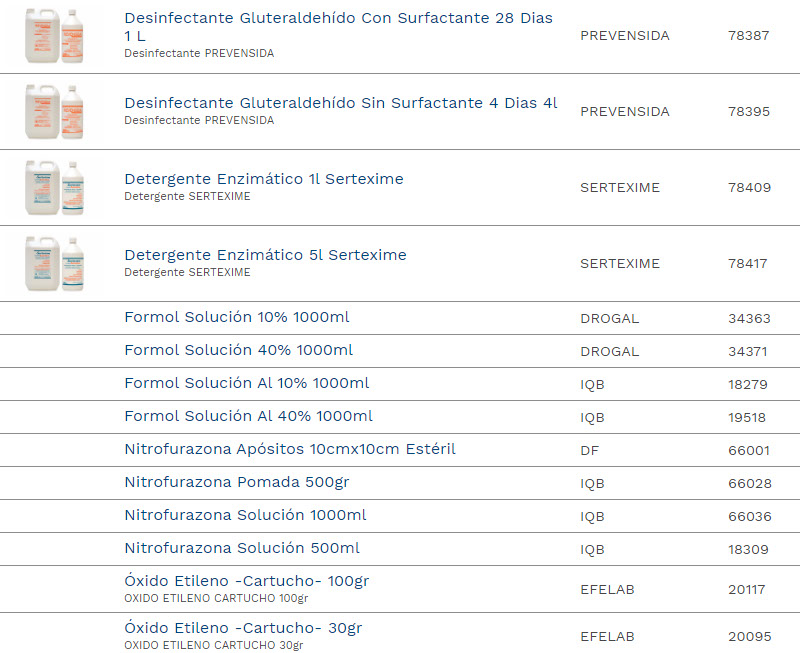Viewport: 800px width, 653px height.
Task: Open Detergente Enzimático 5l Sertexime product
Action: pos(265,255)
